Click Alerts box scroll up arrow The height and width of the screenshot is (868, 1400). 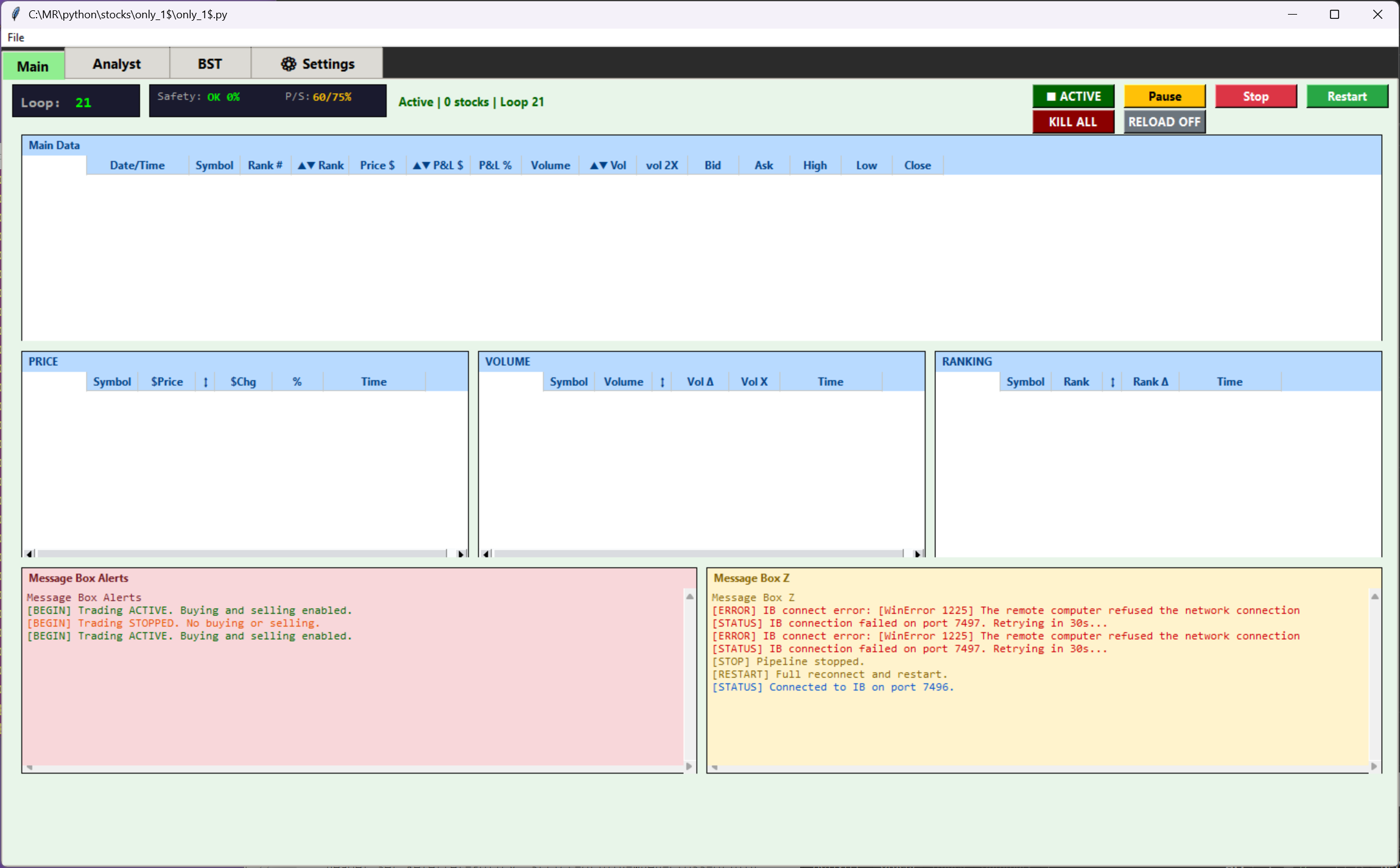coord(689,597)
